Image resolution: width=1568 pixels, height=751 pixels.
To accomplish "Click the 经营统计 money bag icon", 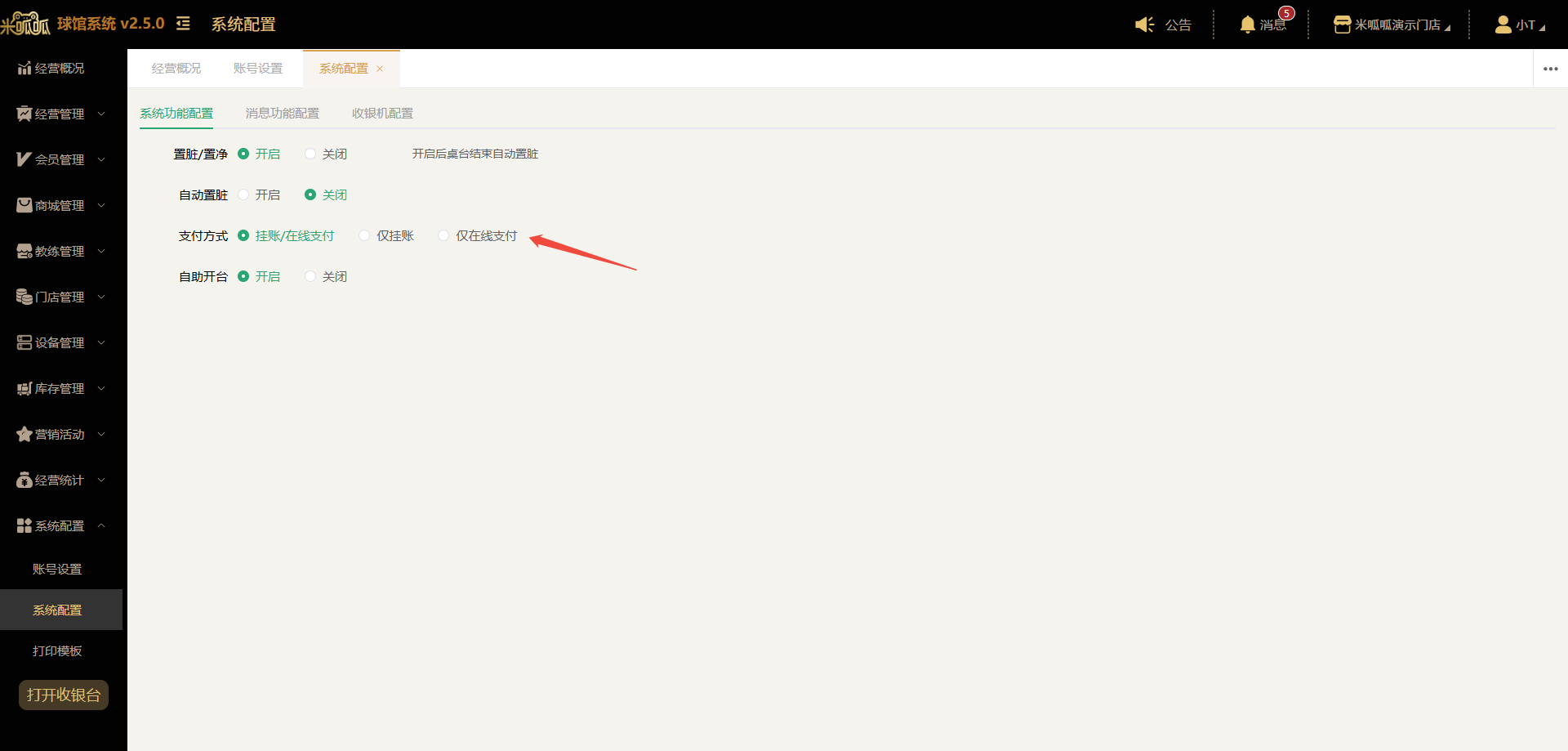I will 24,480.
